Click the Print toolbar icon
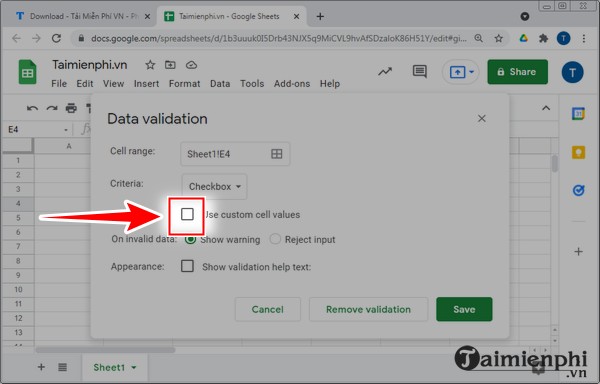The image size is (600, 384). (x=71, y=109)
